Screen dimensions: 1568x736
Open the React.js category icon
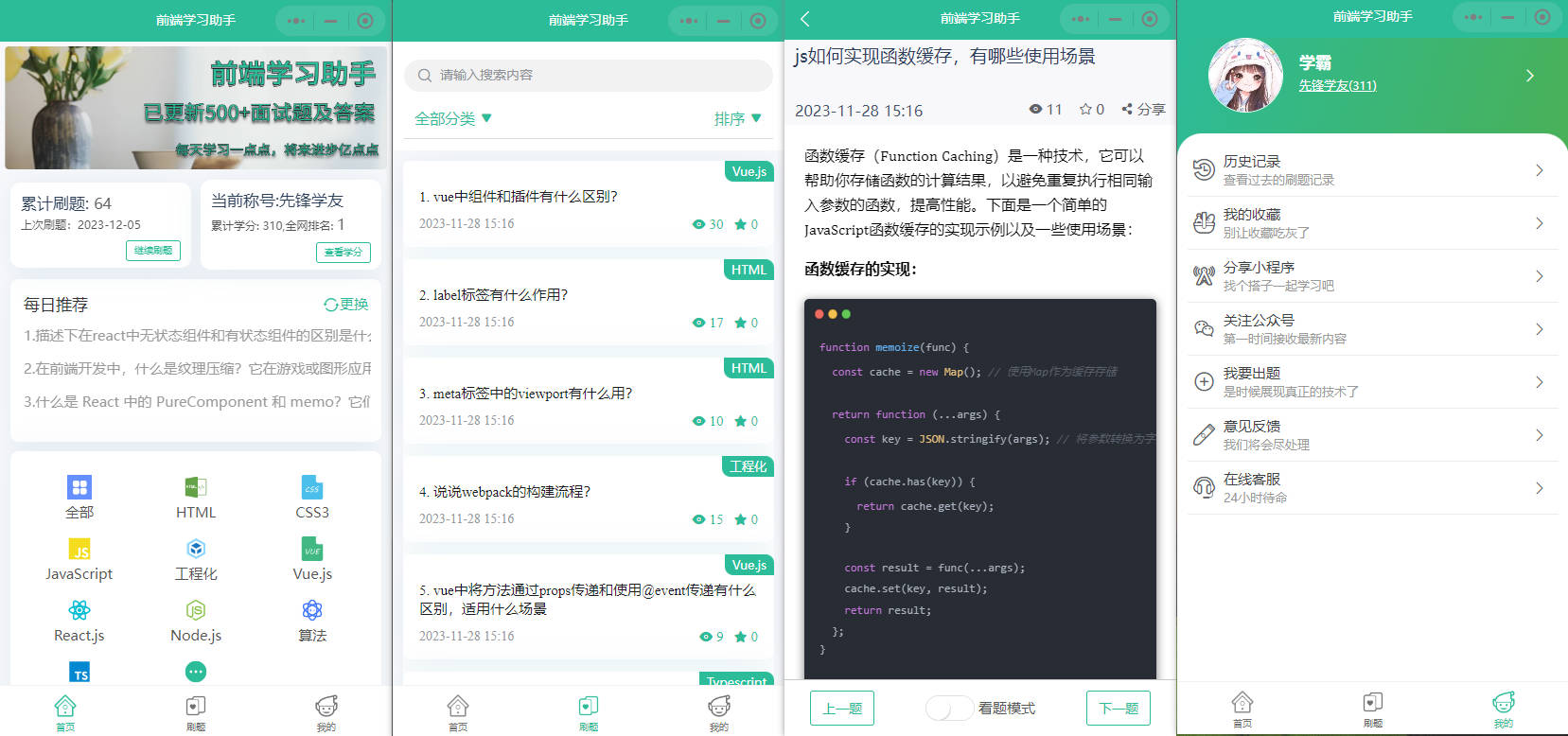point(79,610)
